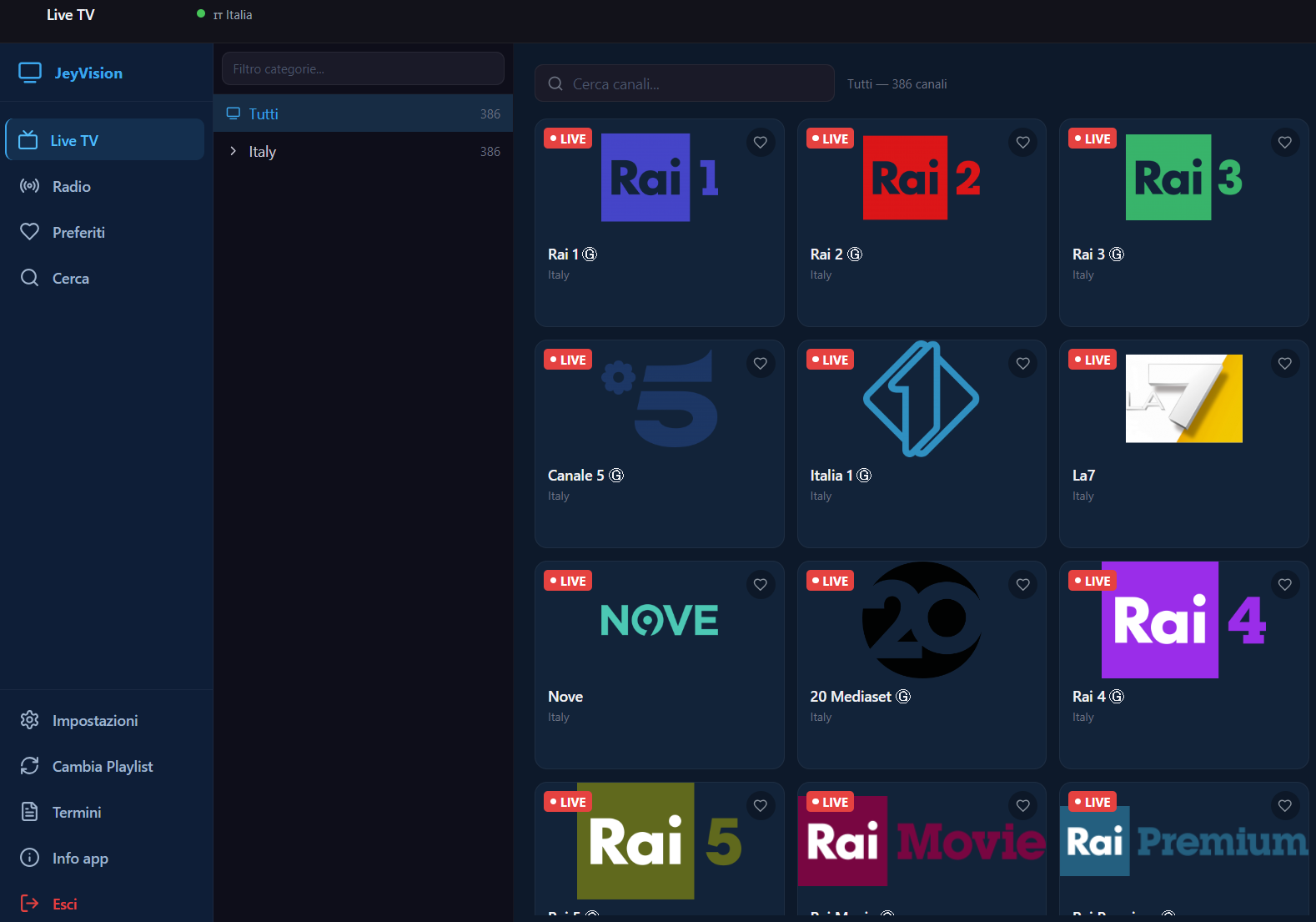This screenshot has height=922, width=1316.
Task: Open the Rai Premium channel logo
Action: coord(1184,841)
